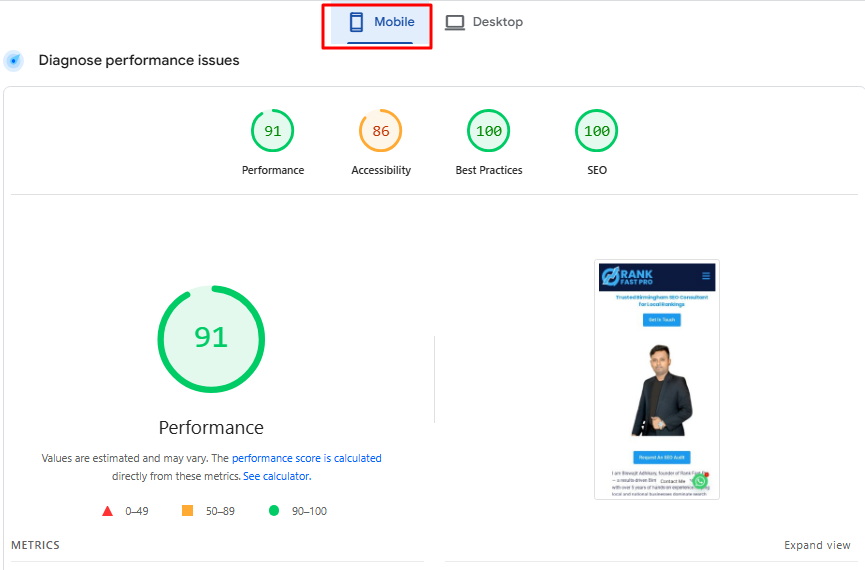Click Expand view

pos(817,545)
